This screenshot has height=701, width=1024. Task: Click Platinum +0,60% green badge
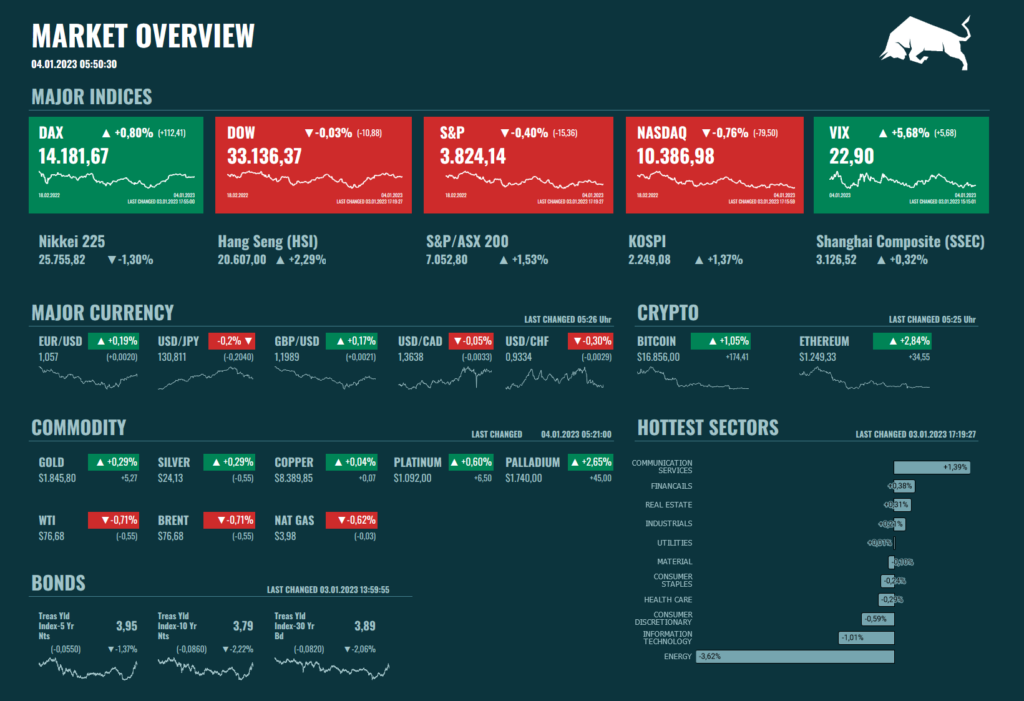(471, 463)
